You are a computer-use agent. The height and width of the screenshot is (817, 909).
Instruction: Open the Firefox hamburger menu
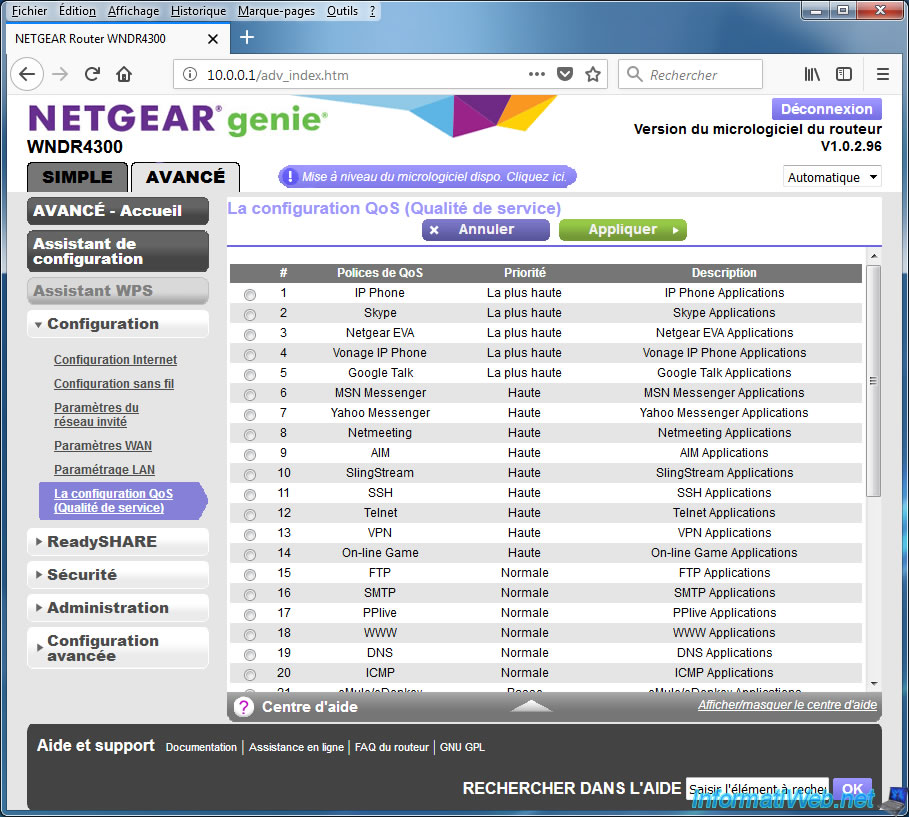tap(882, 74)
